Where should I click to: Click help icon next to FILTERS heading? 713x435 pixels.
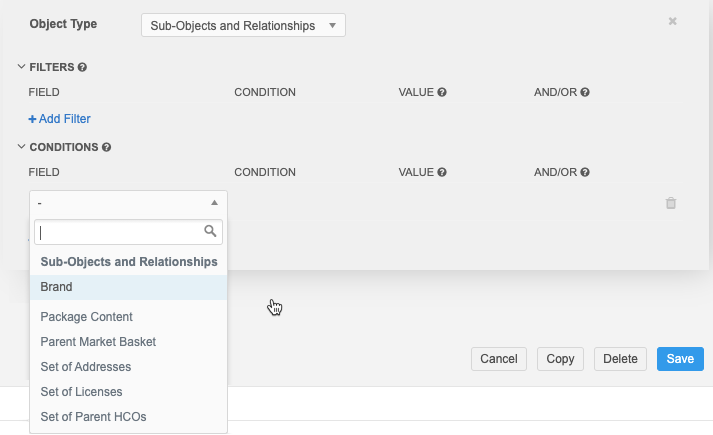click(82, 67)
